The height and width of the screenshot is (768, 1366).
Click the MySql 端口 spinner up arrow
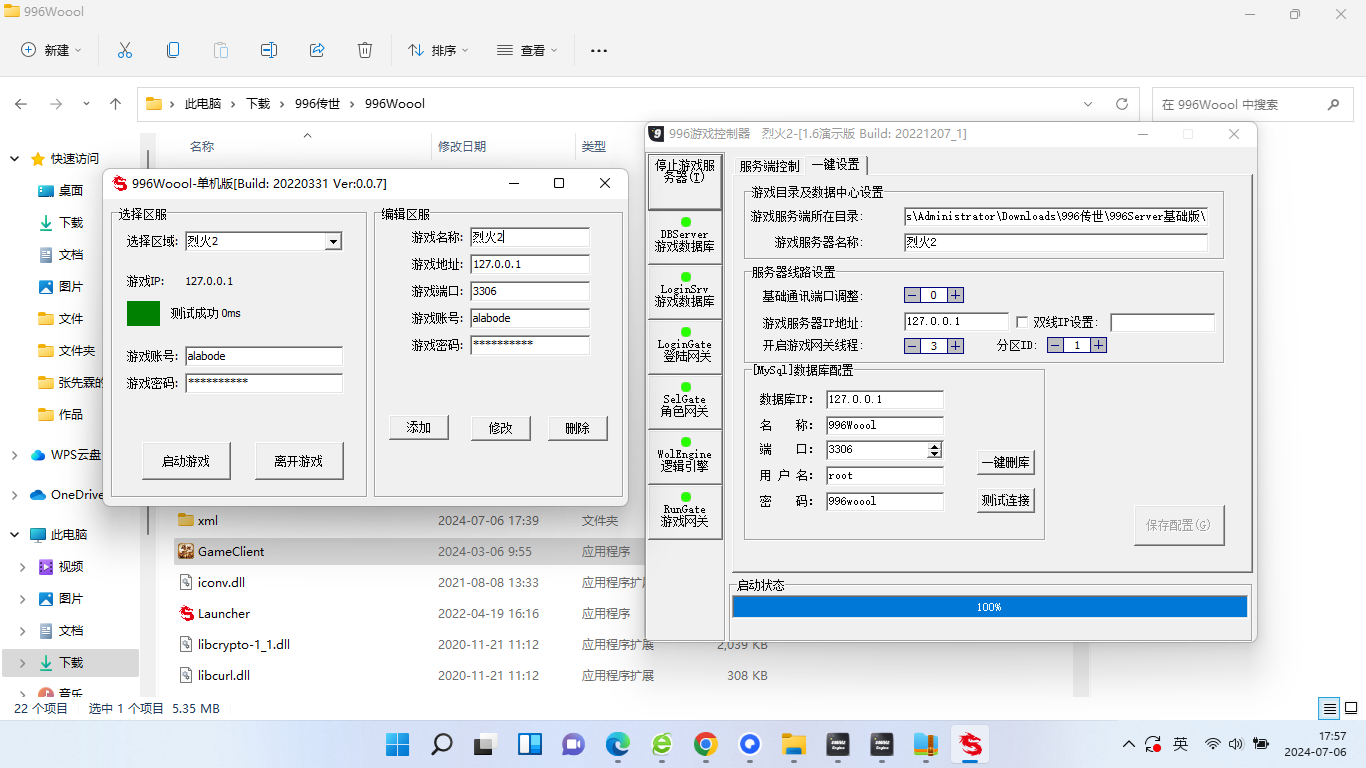(935, 446)
